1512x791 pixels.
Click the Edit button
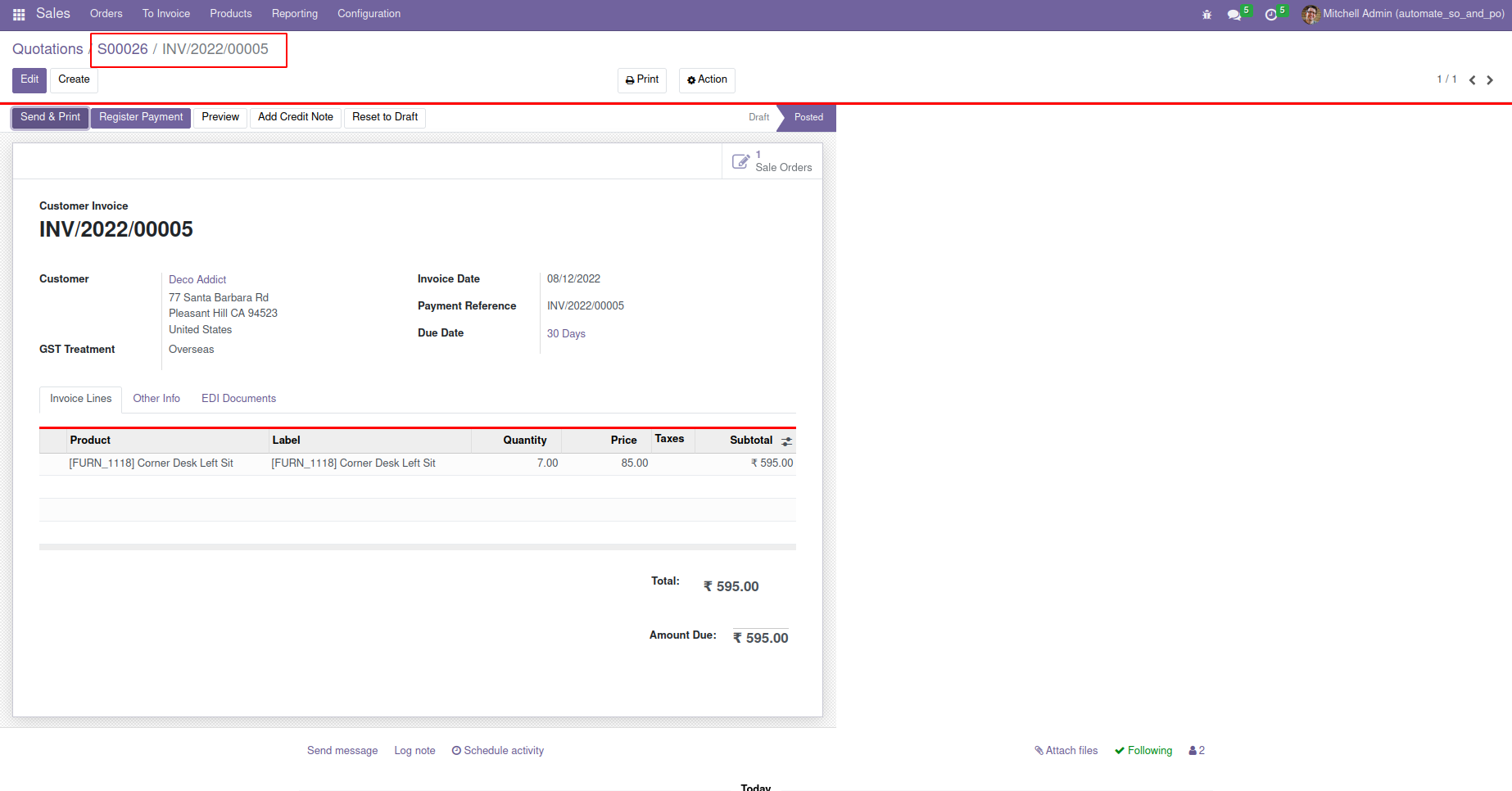[29, 80]
